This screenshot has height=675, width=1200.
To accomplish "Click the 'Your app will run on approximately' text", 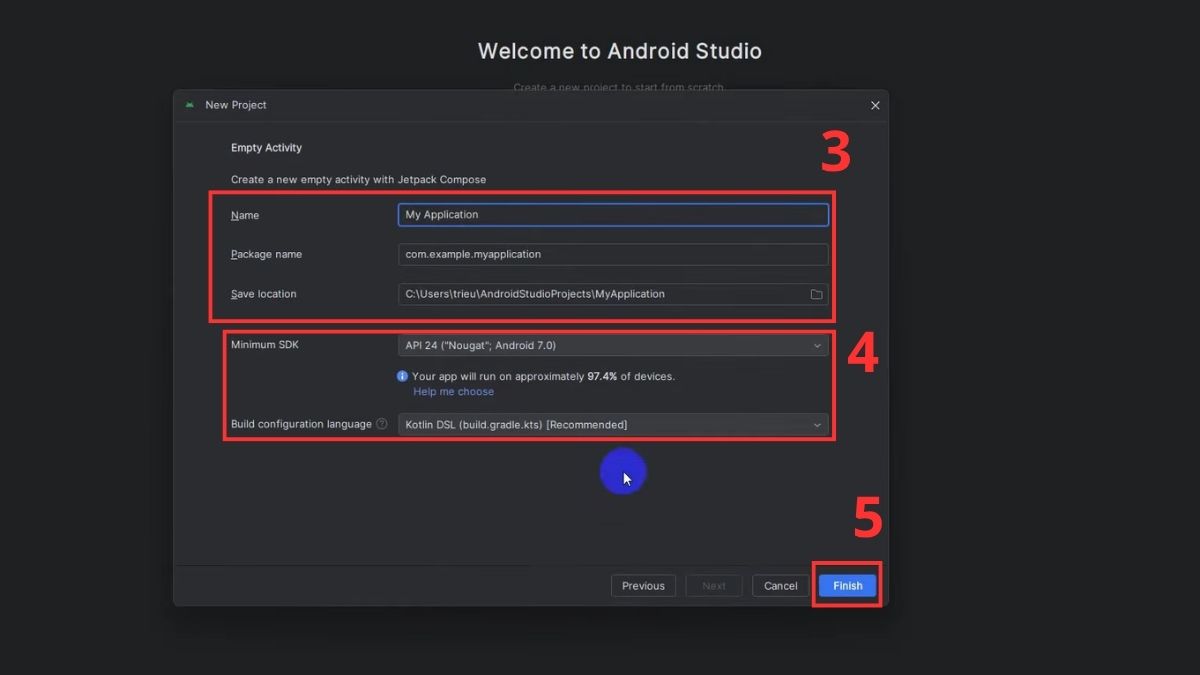I will tap(498, 377).
